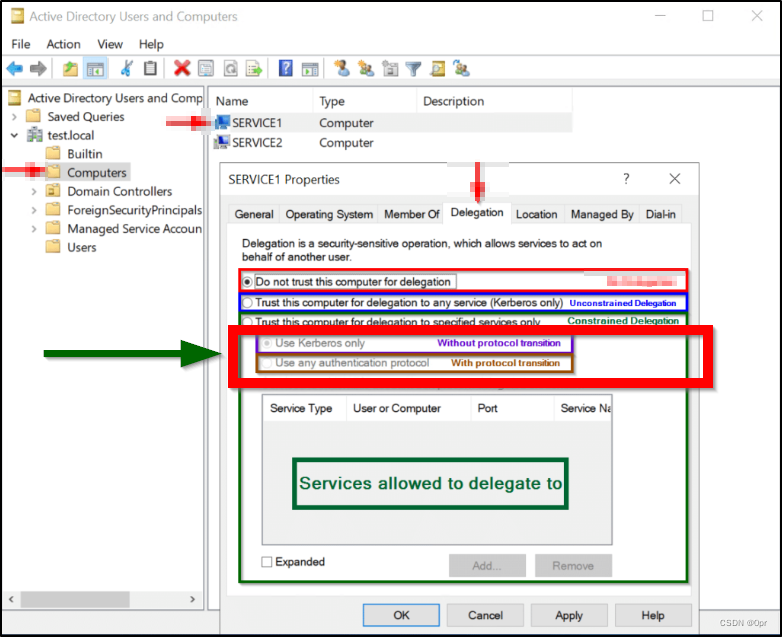The height and width of the screenshot is (637, 782).
Task: Select the Computers tree item
Action: click(87, 173)
